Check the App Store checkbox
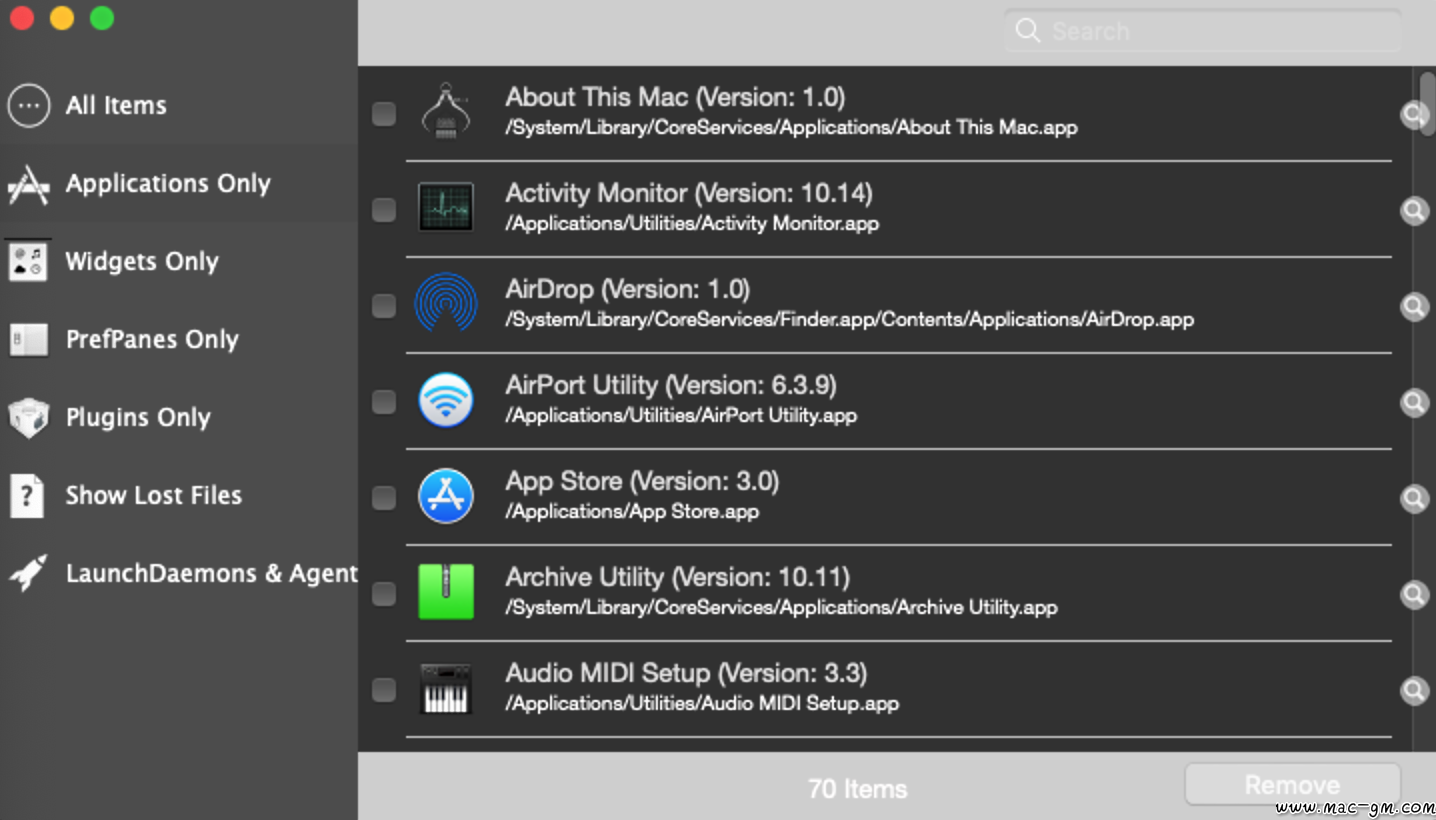 (384, 498)
